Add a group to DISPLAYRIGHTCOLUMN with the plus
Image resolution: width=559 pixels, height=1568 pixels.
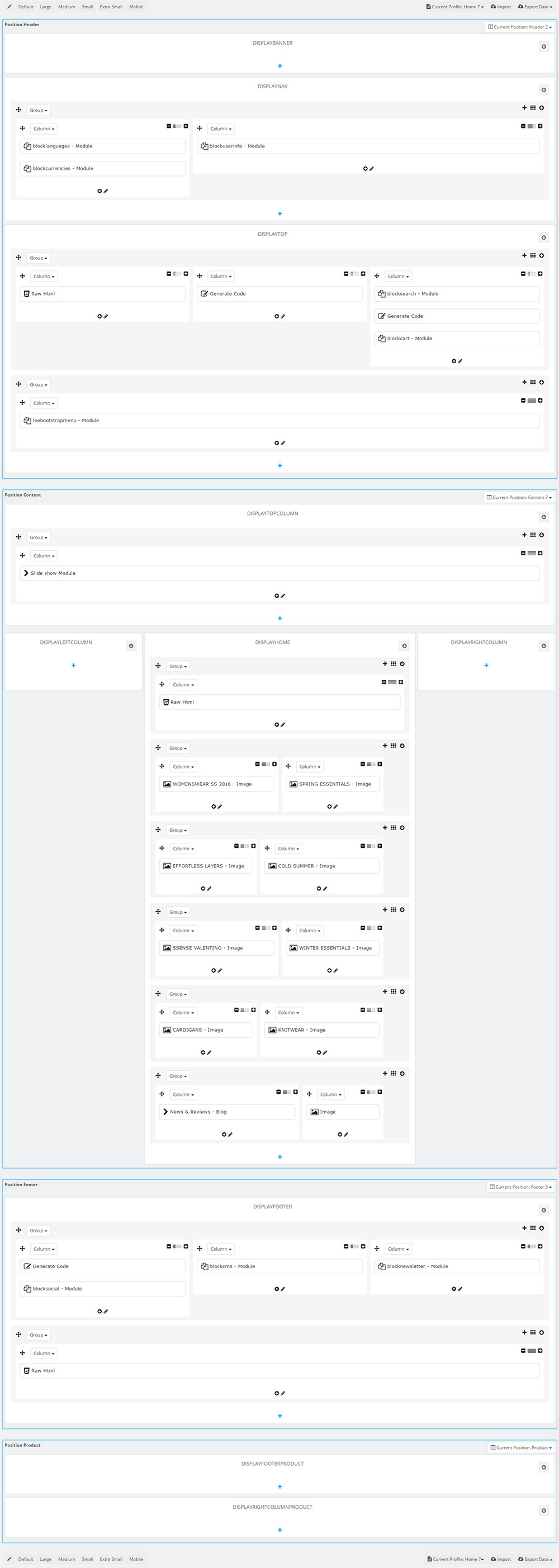[x=486, y=665]
